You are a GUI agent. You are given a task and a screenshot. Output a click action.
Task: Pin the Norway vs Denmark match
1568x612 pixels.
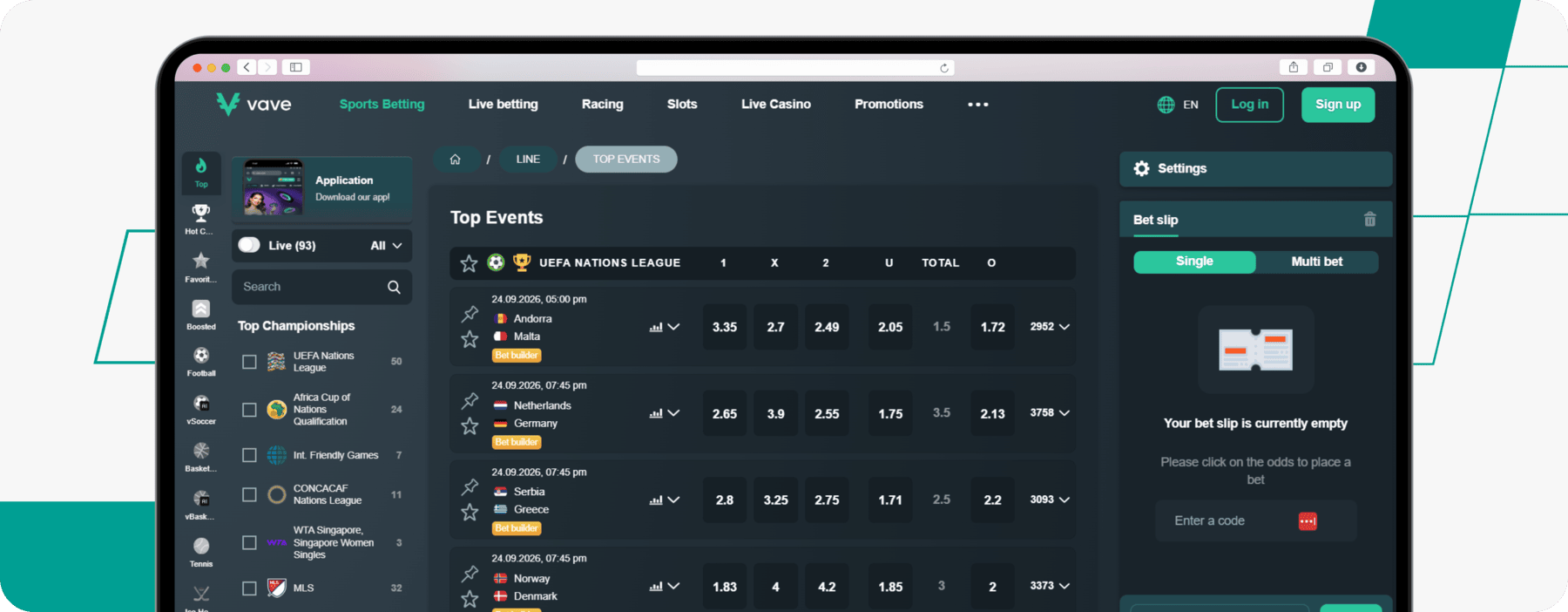pos(470,573)
